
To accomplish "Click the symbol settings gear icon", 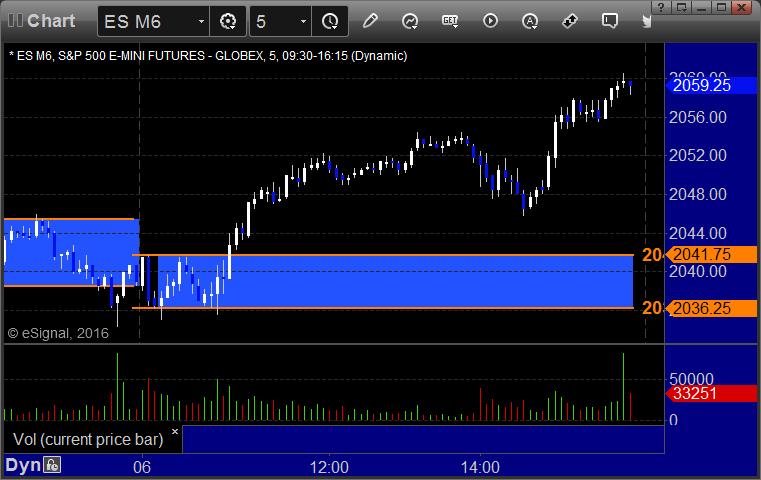I will point(228,21).
